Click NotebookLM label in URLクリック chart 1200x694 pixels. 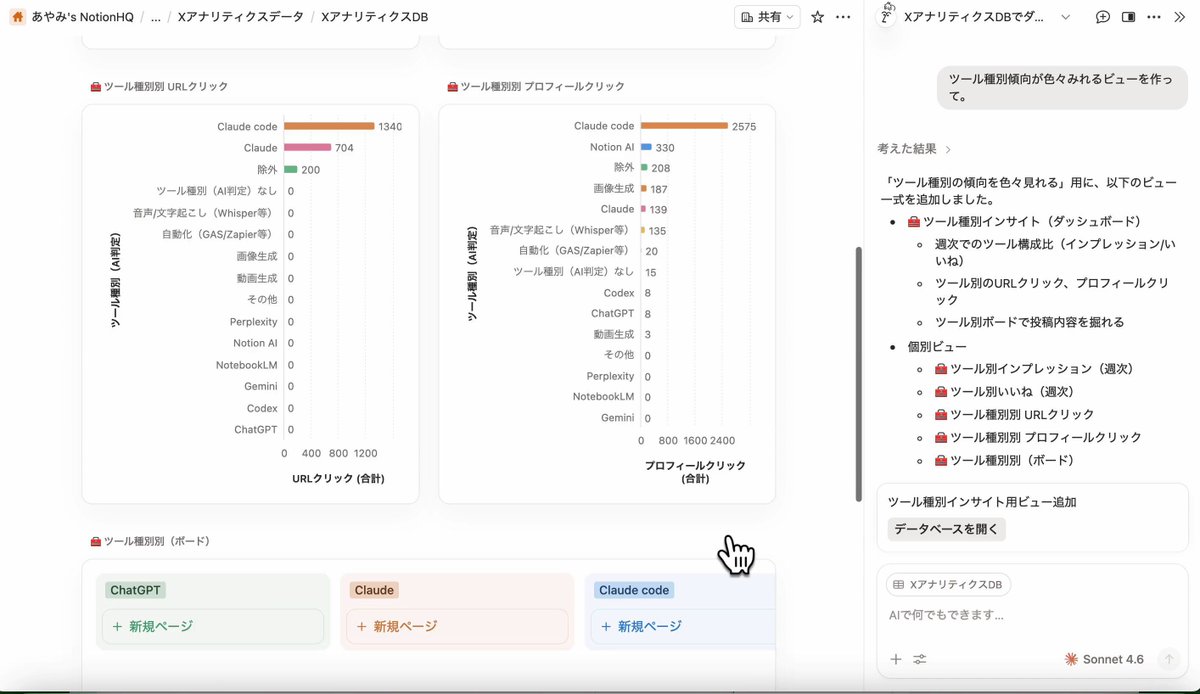pos(246,365)
